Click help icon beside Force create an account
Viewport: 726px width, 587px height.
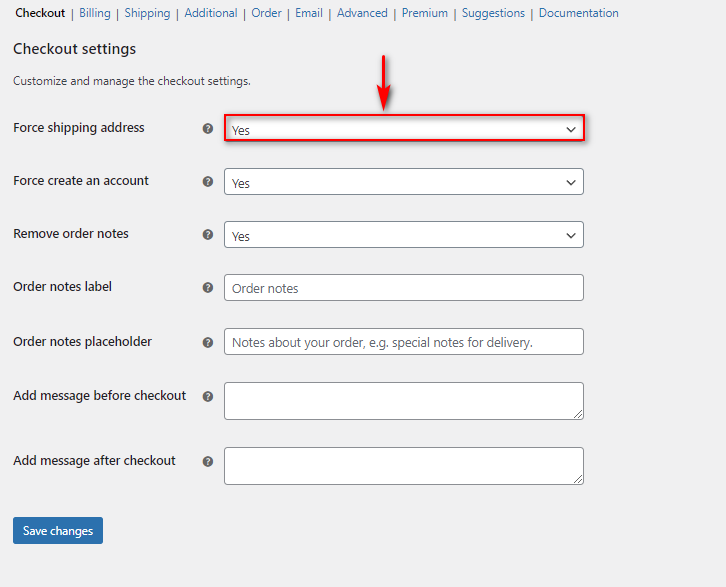pyautogui.click(x=208, y=181)
